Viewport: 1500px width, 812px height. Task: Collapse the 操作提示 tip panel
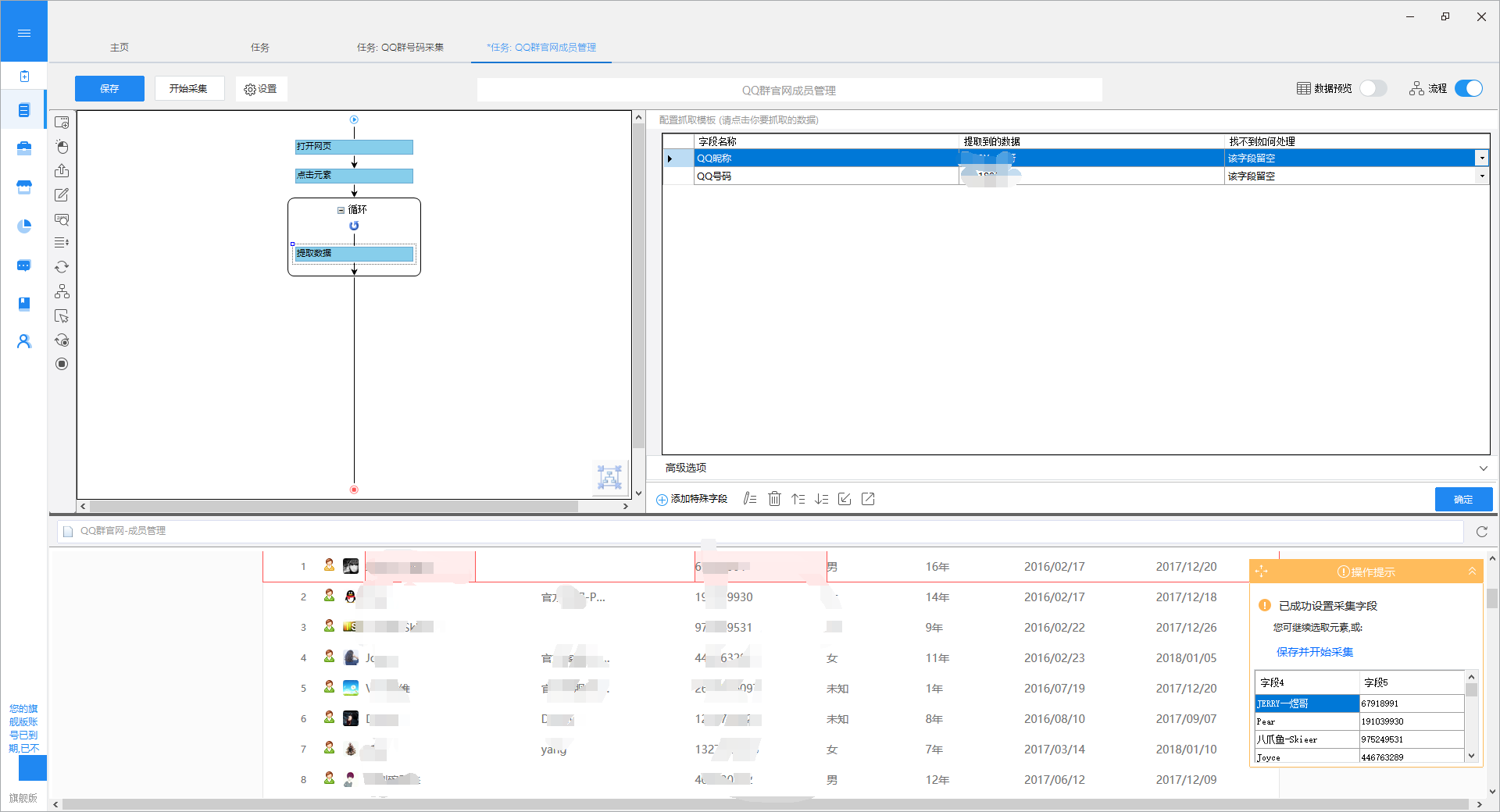point(1472,572)
